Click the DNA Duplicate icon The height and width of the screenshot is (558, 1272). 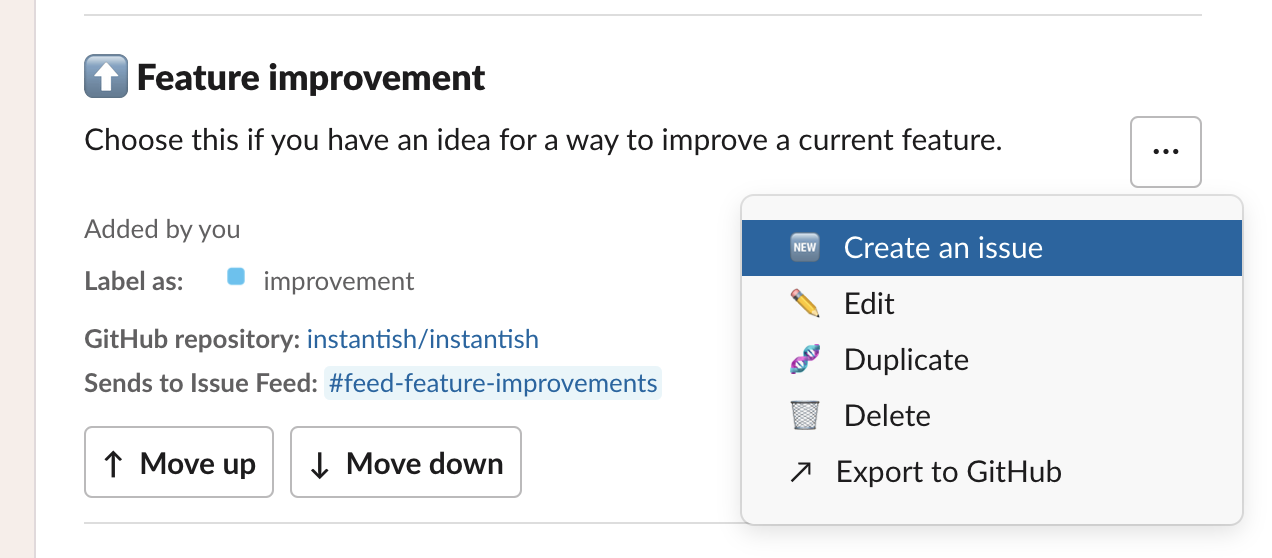[x=804, y=359]
